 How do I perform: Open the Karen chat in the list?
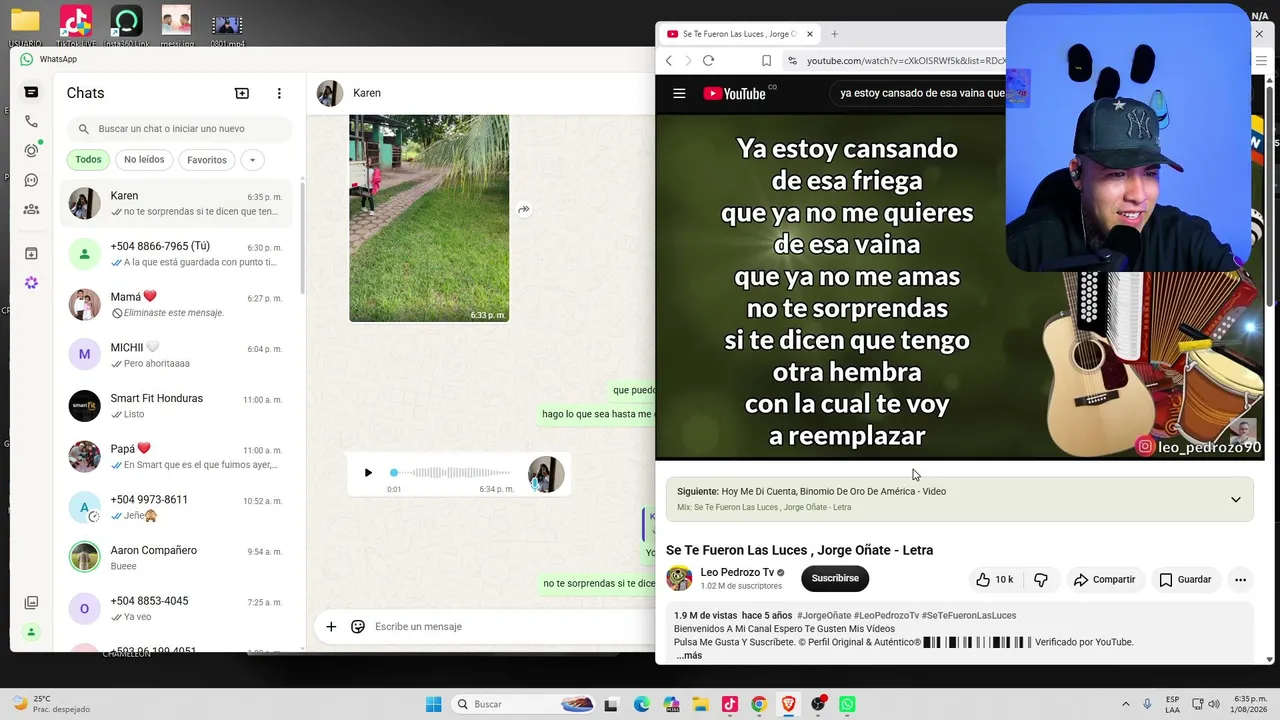coord(177,204)
